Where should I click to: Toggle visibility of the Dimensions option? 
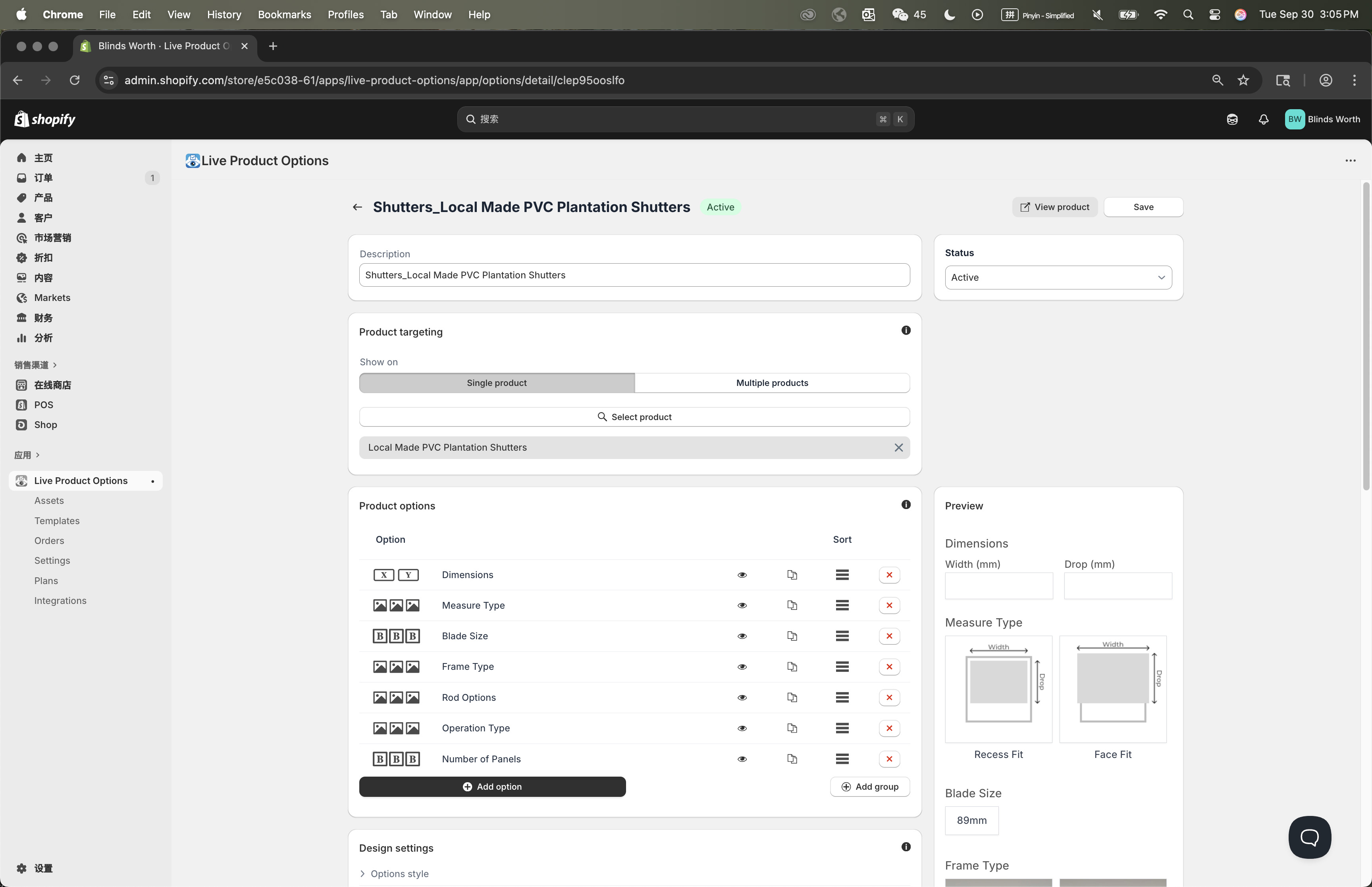pos(742,575)
